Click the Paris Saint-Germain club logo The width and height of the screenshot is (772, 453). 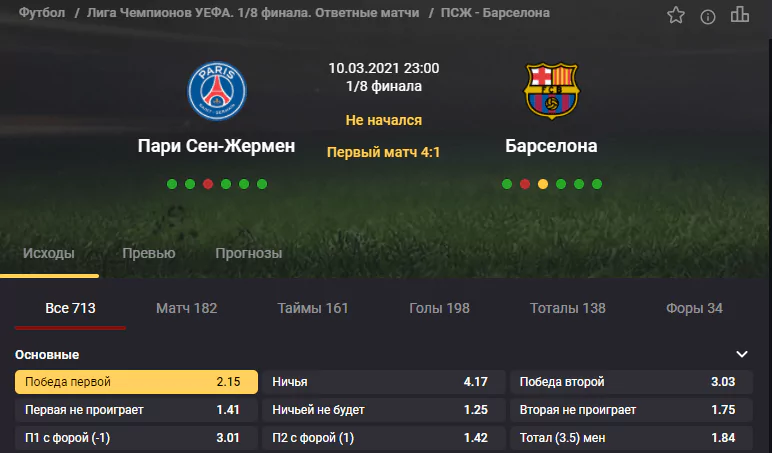coord(217,91)
